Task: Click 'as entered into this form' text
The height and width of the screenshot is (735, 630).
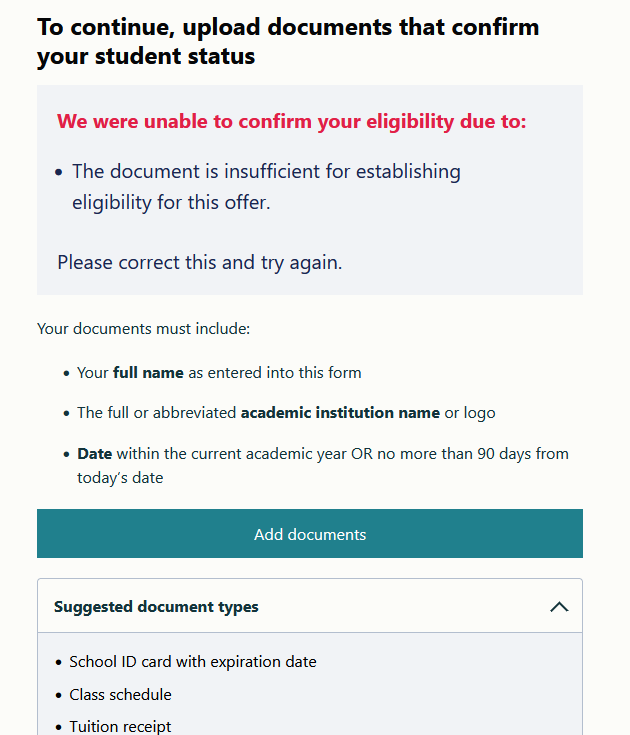Action: (275, 373)
